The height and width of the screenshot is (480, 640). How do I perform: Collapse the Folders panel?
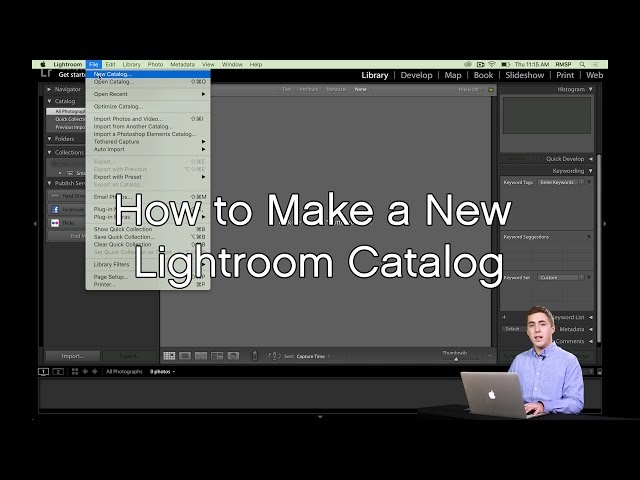[49, 139]
